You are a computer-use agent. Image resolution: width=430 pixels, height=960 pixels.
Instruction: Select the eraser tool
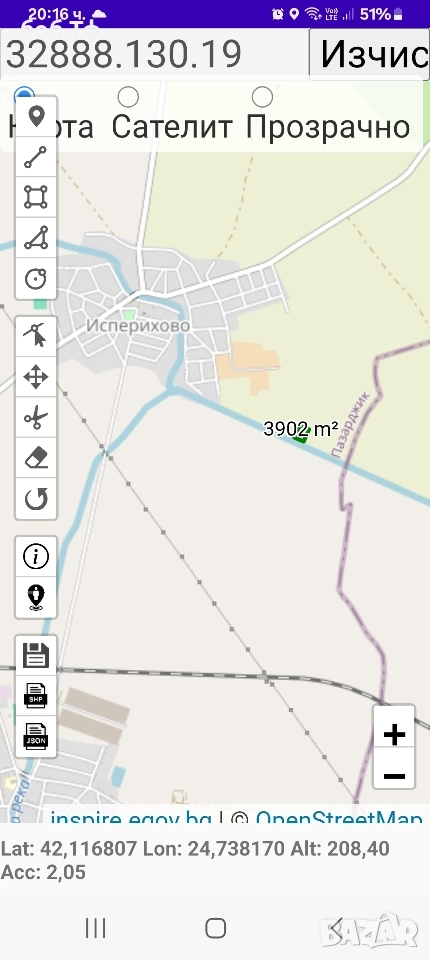point(36,458)
